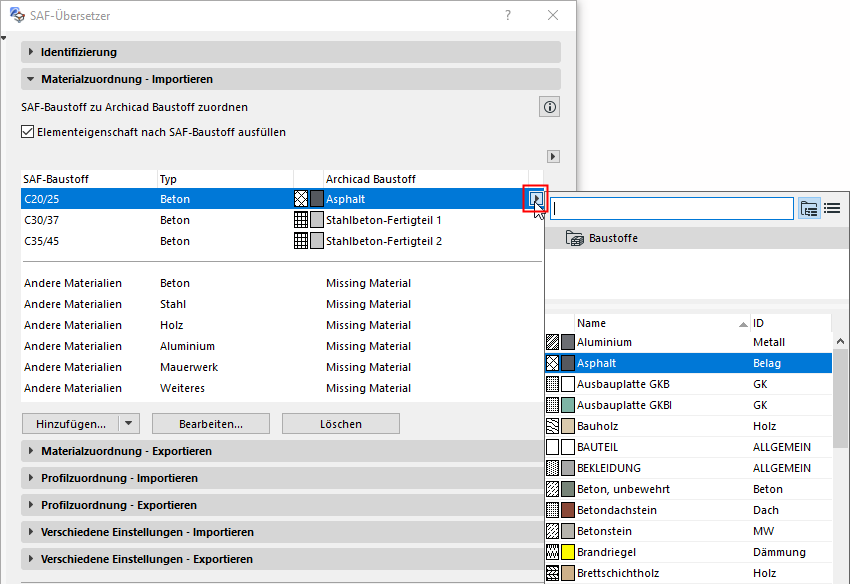The width and height of the screenshot is (850, 584).
Task: Select the C30/37 SAF-Baustoff row
Action: pyautogui.click(x=282, y=220)
